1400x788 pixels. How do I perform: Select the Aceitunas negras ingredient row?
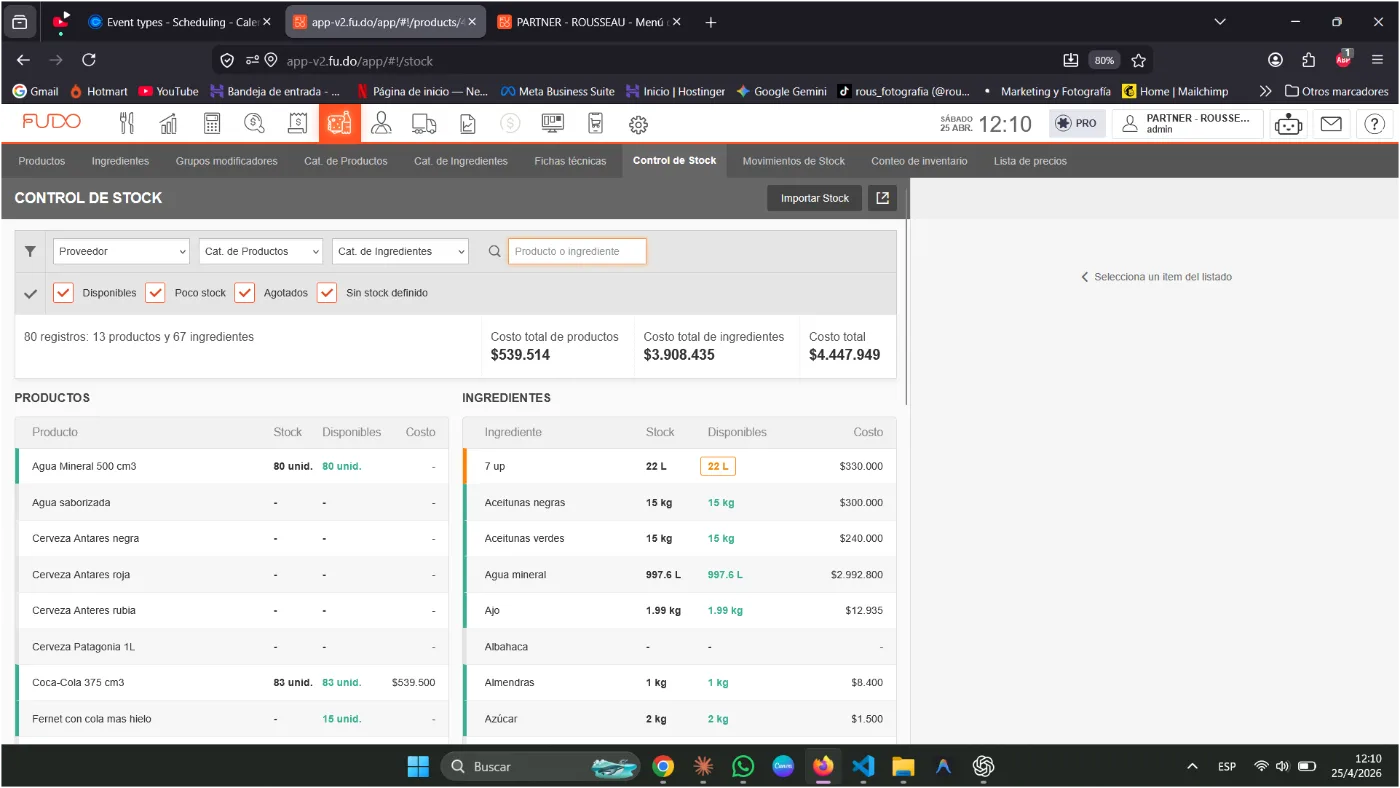[680, 503]
